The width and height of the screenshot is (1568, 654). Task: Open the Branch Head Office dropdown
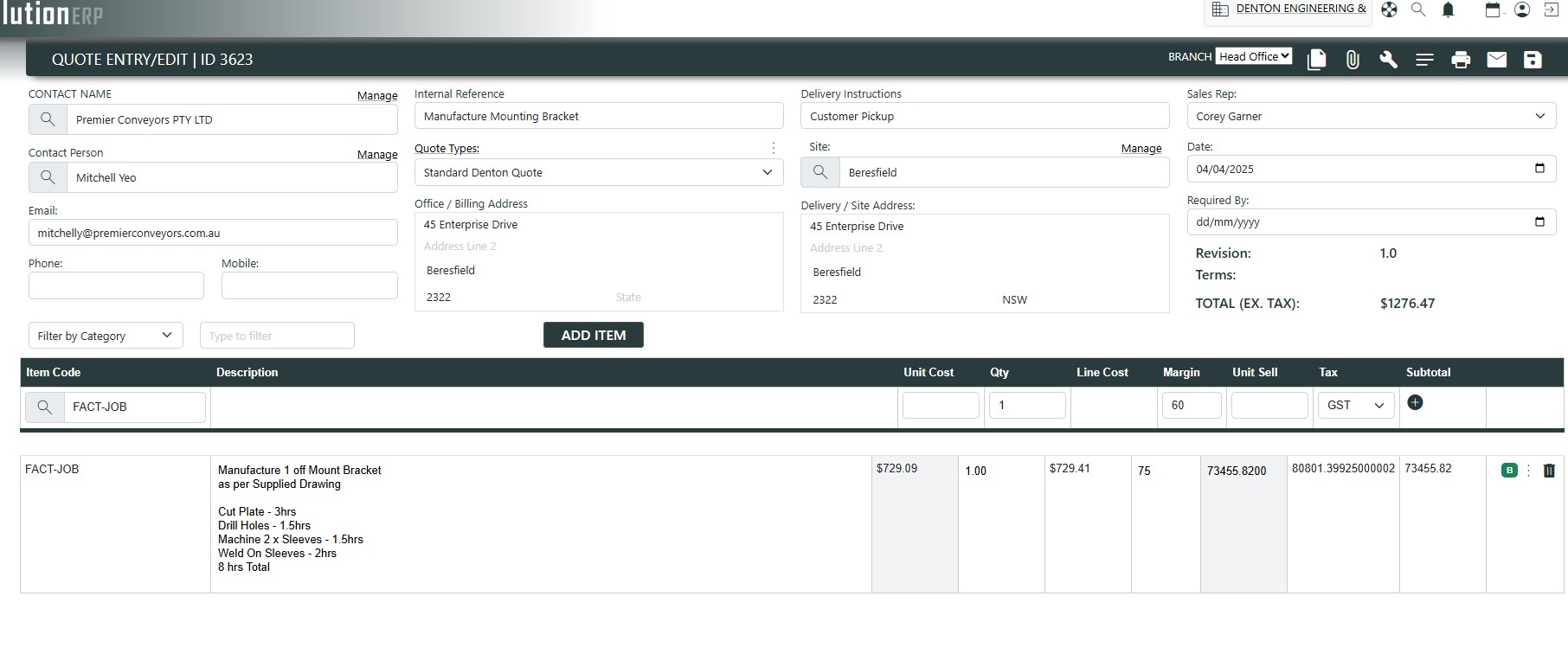[1254, 56]
